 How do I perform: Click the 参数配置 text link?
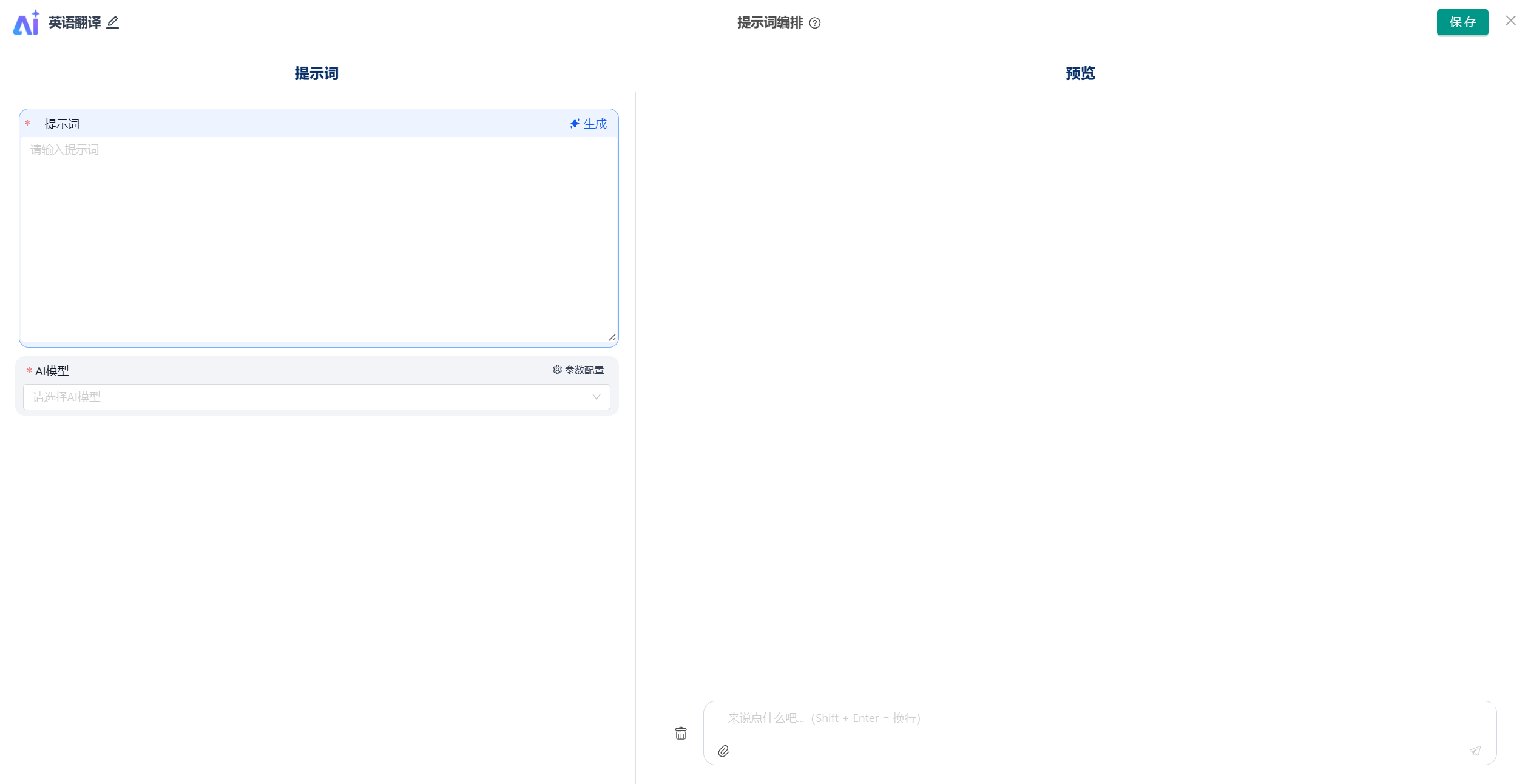pyautogui.click(x=584, y=370)
